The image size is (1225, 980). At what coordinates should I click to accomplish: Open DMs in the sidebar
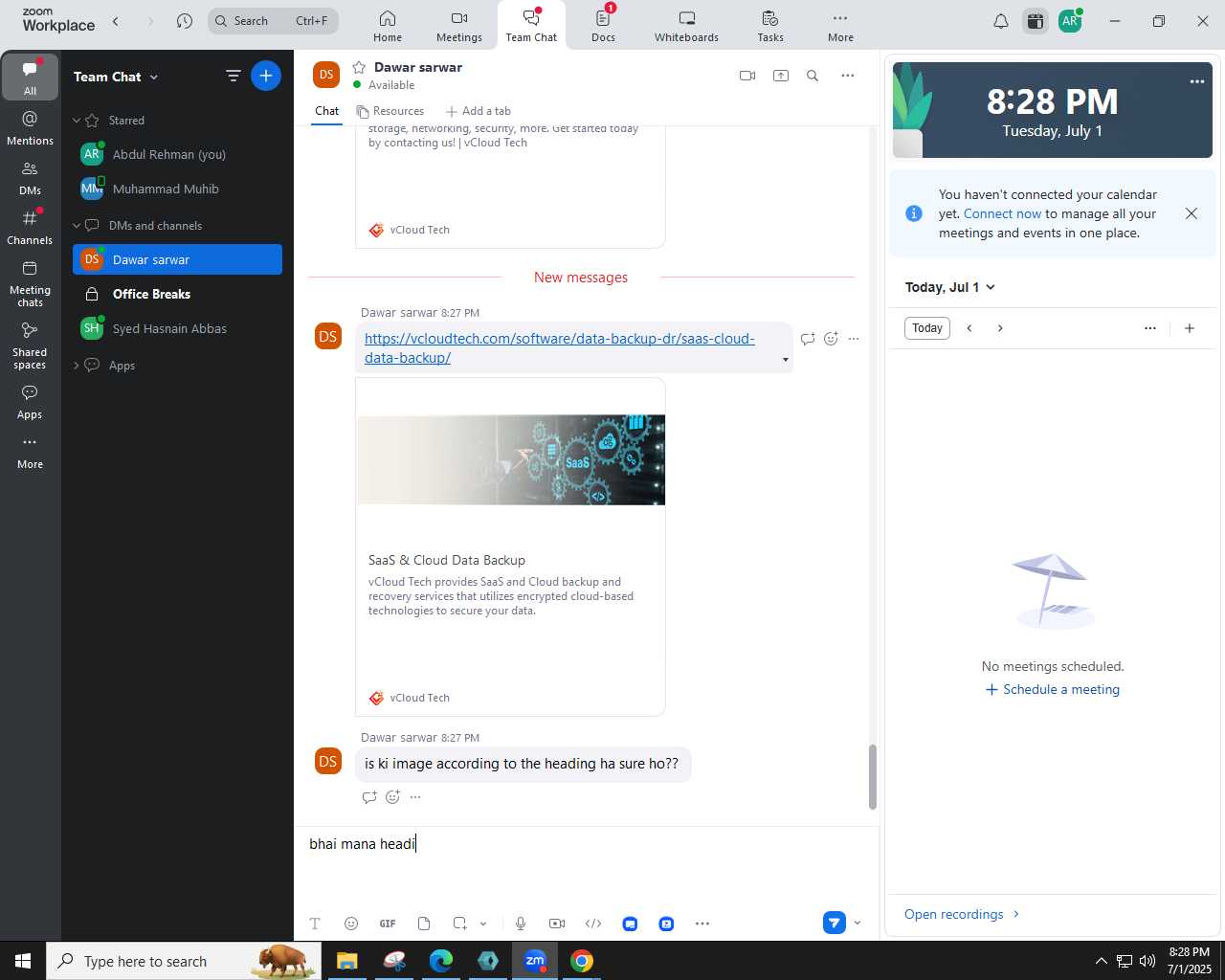coord(30,178)
